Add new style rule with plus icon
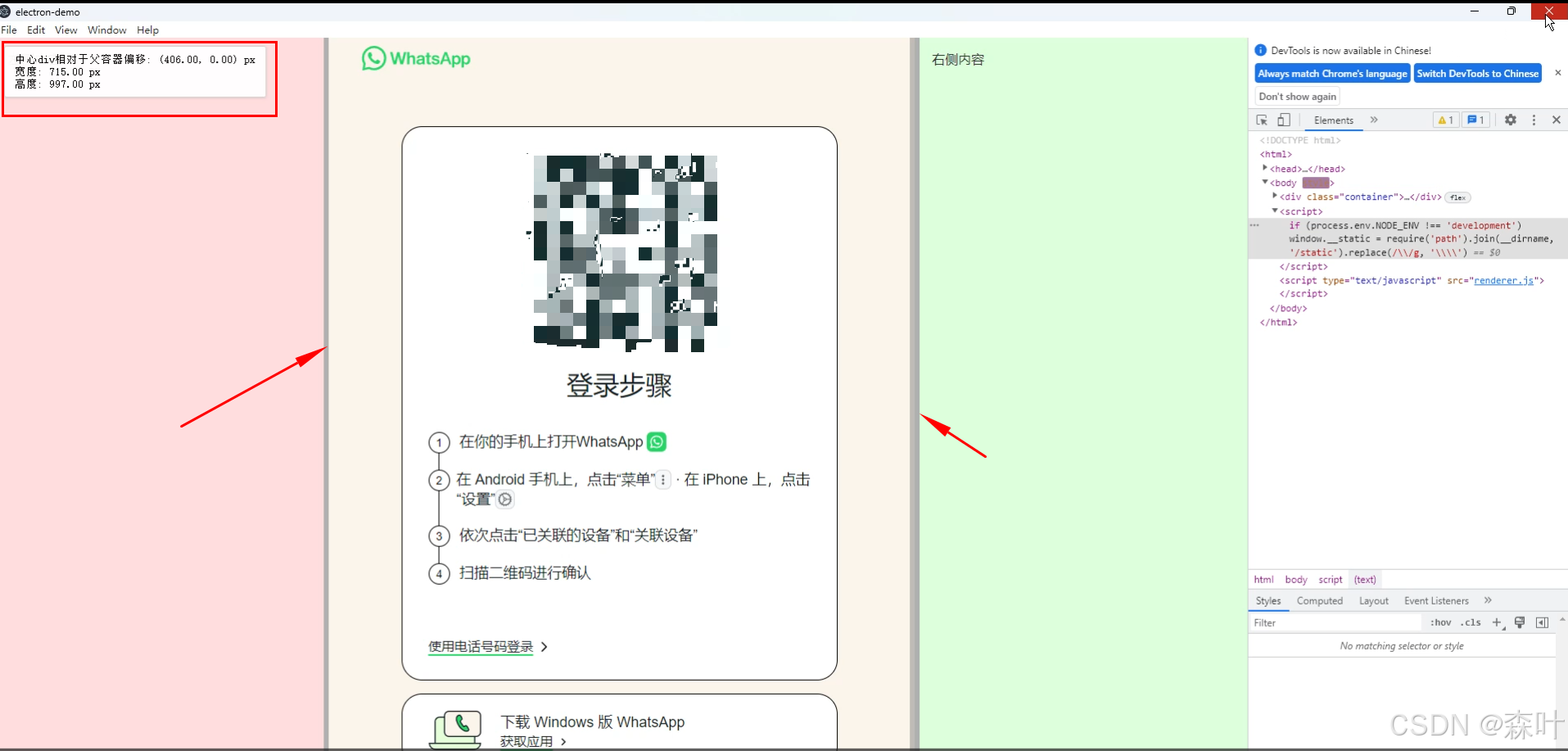This screenshot has width=1568, height=751. (x=1498, y=622)
